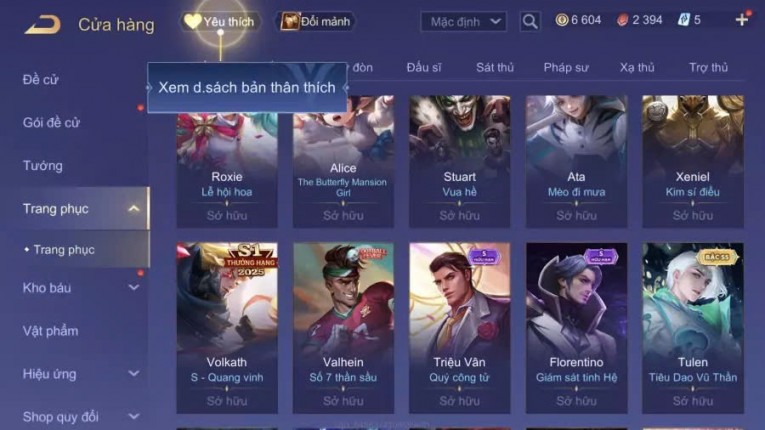Screen dimensions: 765x430
Task: Open Tướng in the sidebar
Action: (x=42, y=166)
